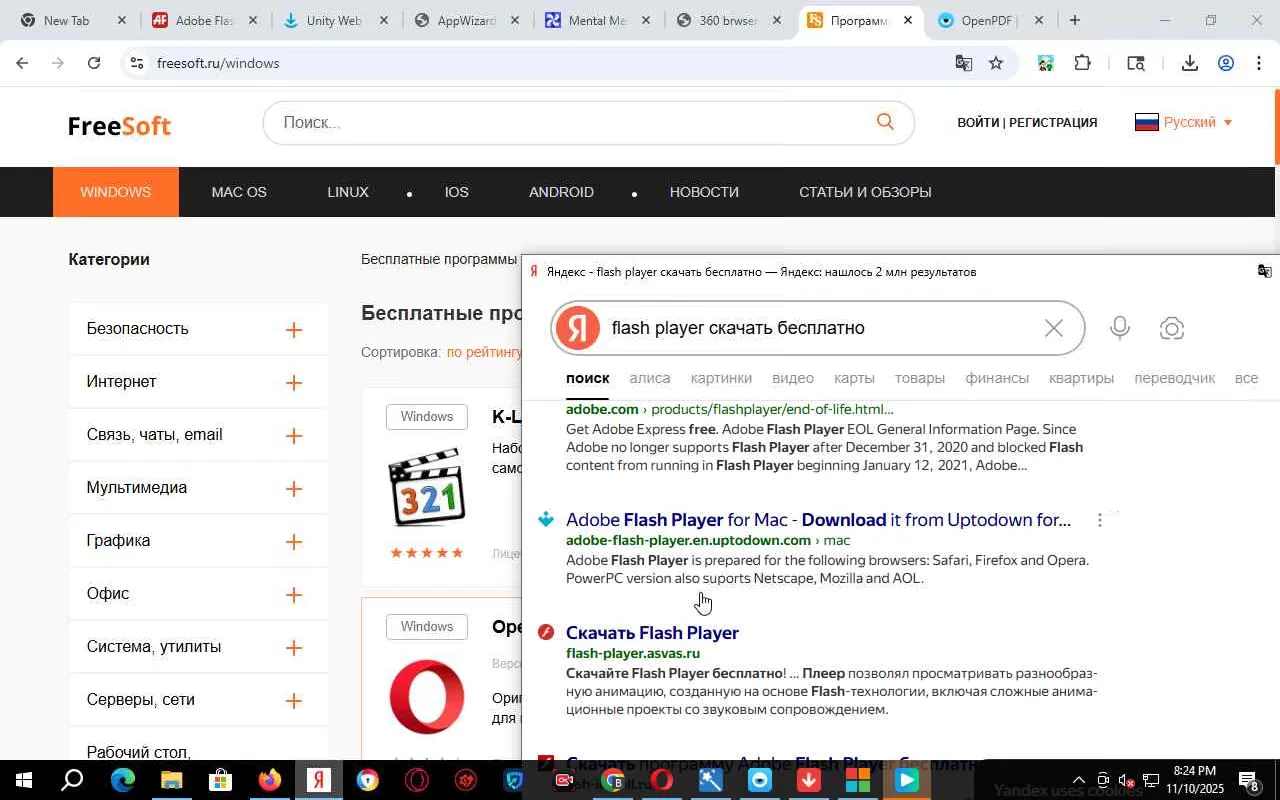This screenshot has width=1280, height=800.
Task: Click the Chrome back arrow
Action: [x=22, y=63]
